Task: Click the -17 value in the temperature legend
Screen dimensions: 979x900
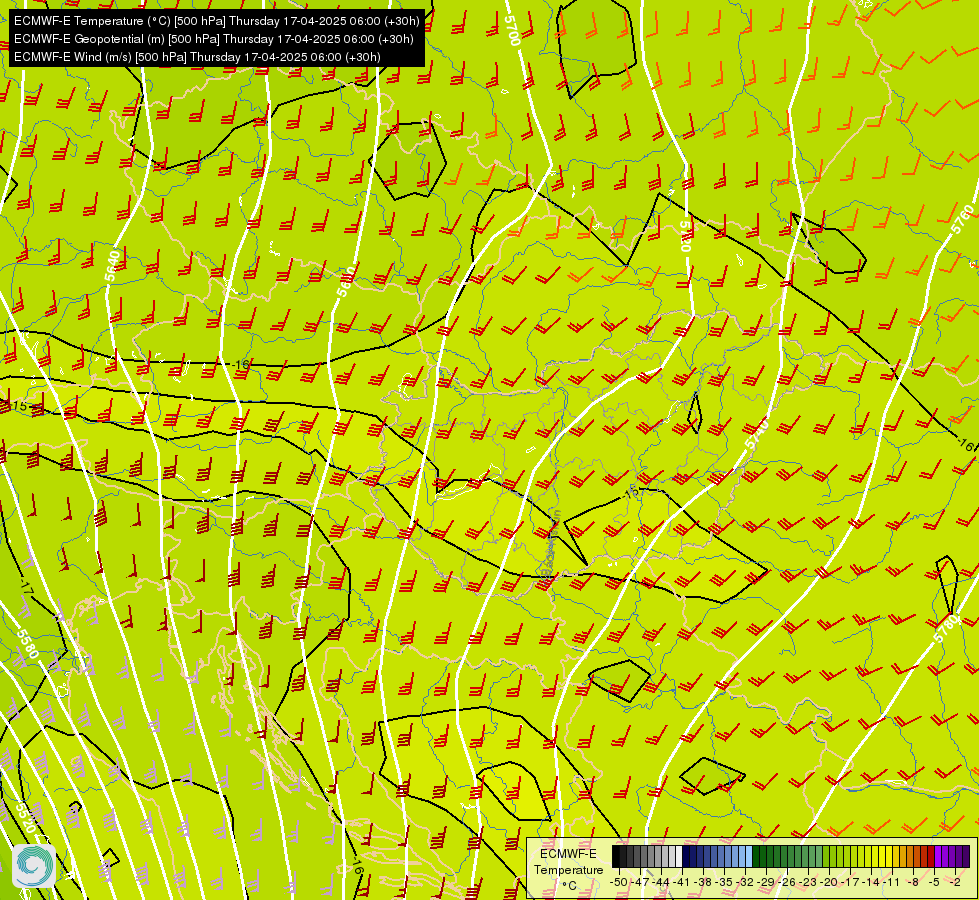Action: tap(850, 882)
